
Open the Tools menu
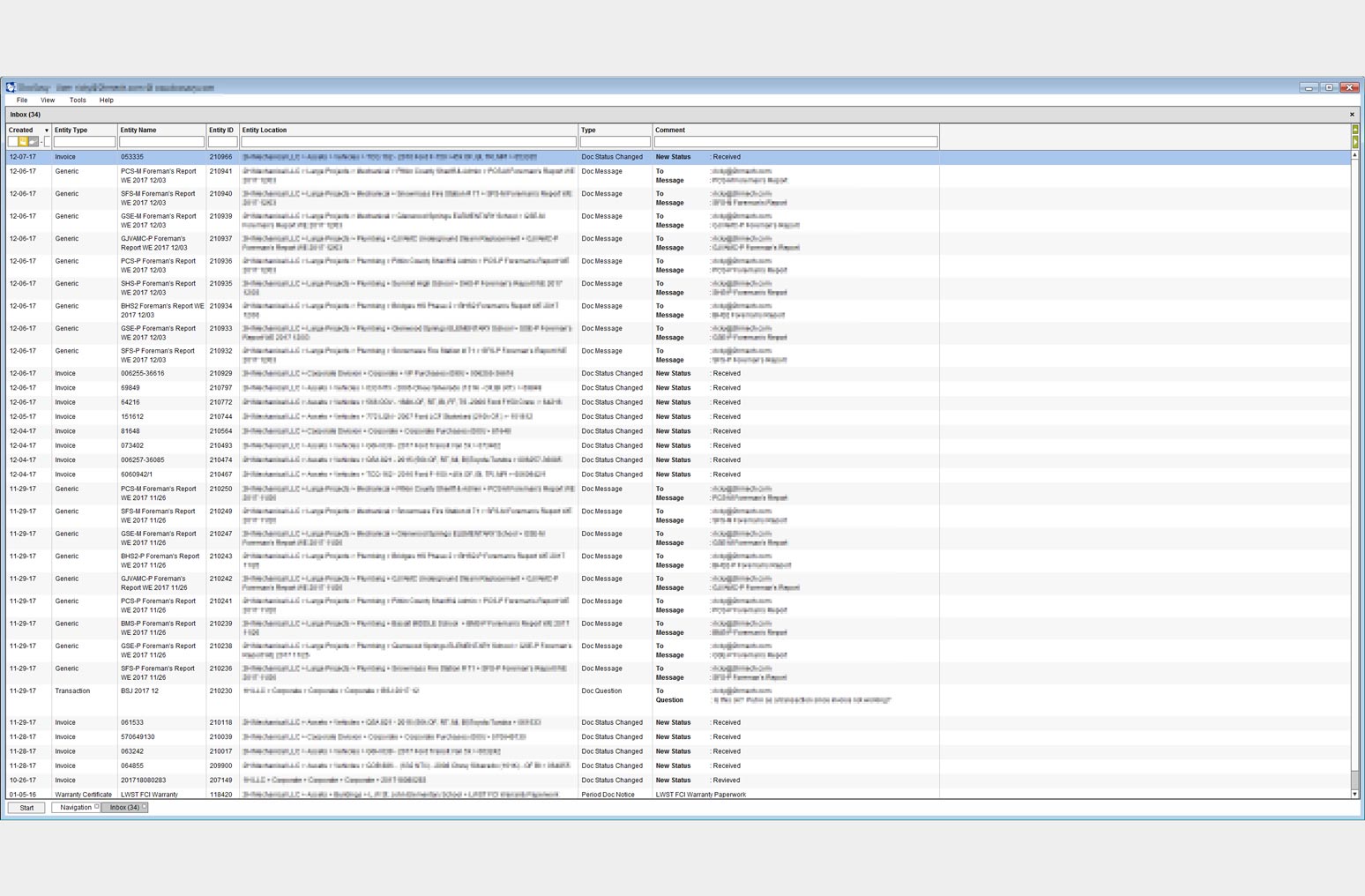pos(78,101)
